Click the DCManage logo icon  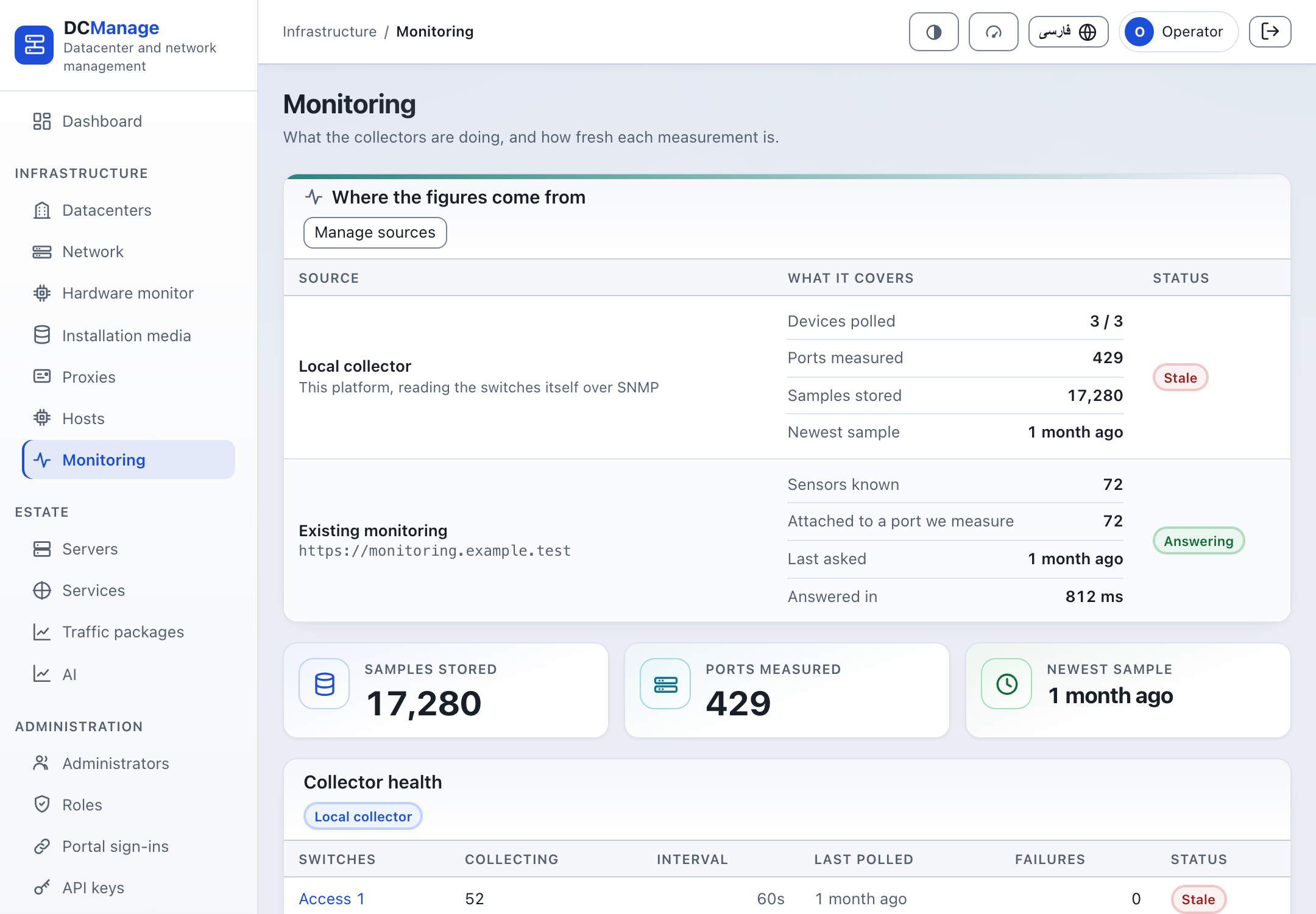pos(34,45)
